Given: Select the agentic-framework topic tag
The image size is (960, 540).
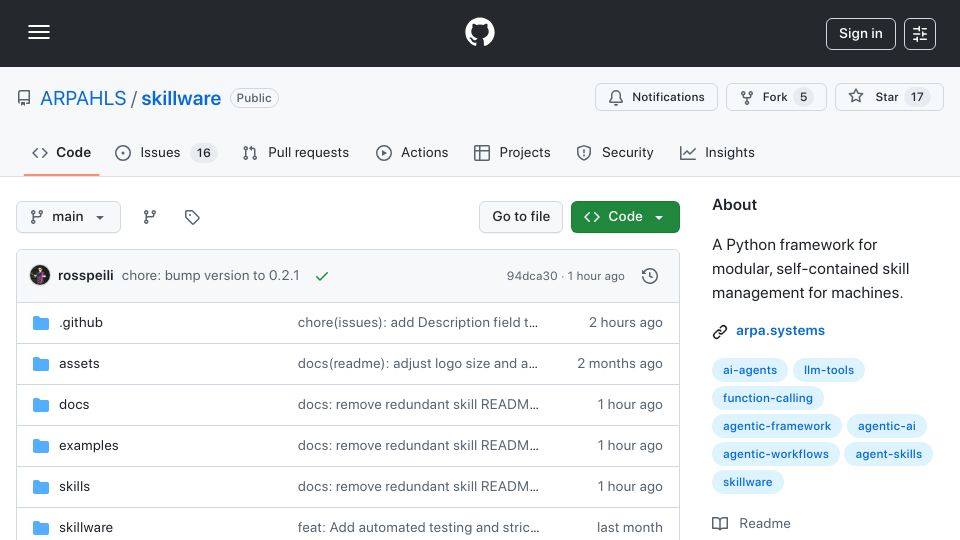Looking at the screenshot, I should 777,426.
